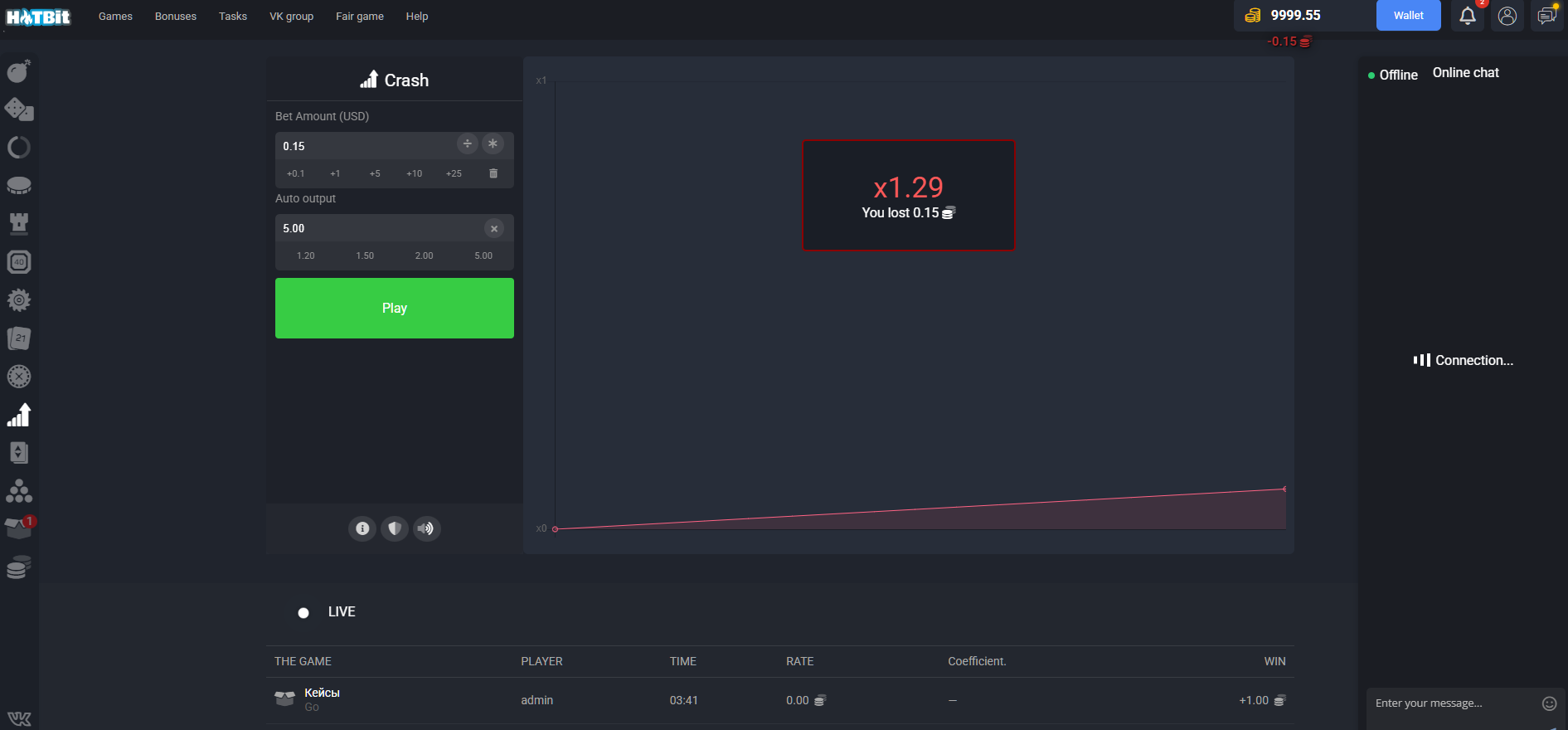This screenshot has width=1568, height=730.
Task: Click the bet amount input field
Action: click(x=365, y=146)
